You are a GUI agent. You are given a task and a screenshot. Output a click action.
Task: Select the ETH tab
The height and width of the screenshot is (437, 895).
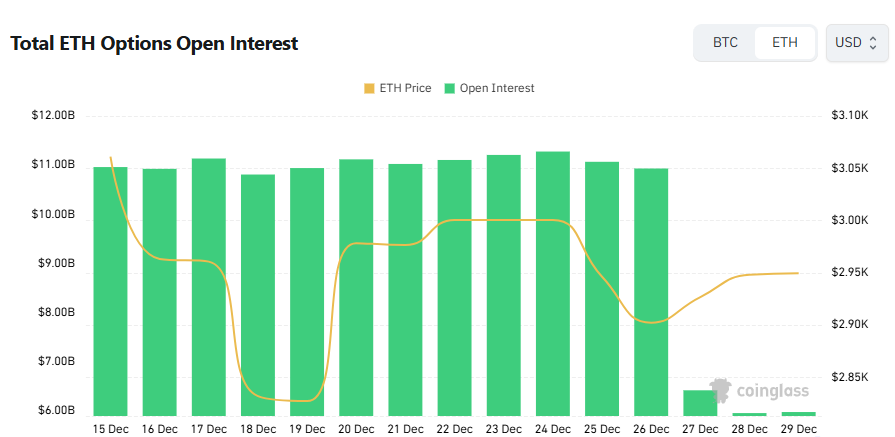pyautogui.click(x=784, y=43)
